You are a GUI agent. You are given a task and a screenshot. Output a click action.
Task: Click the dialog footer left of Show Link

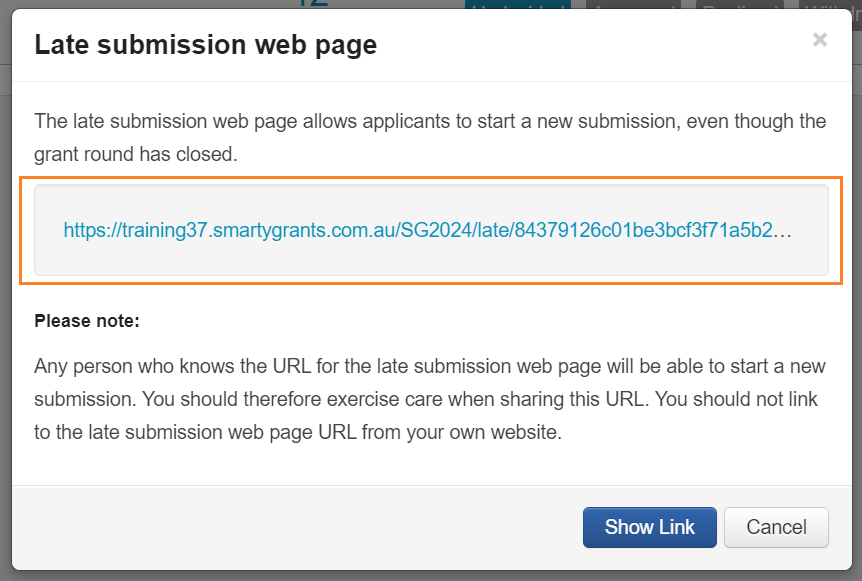click(x=300, y=527)
